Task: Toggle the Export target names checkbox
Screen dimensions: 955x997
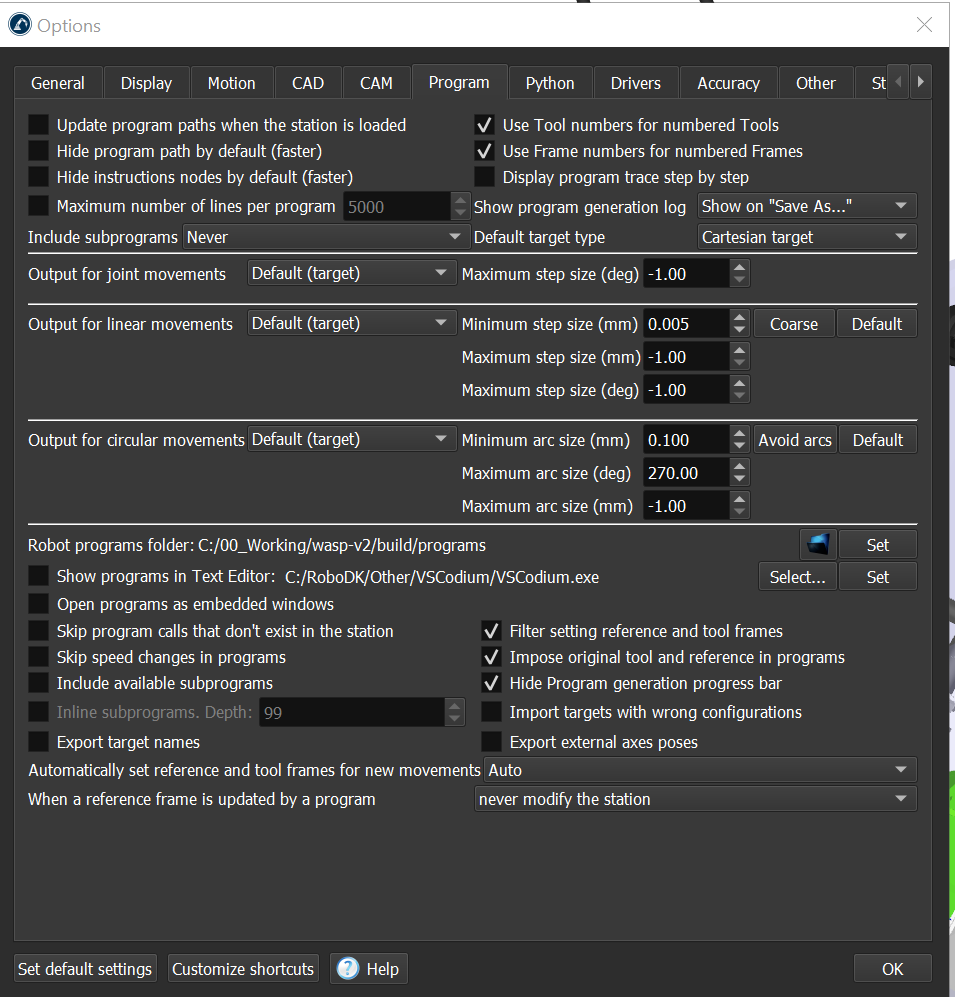Action: click(x=38, y=742)
